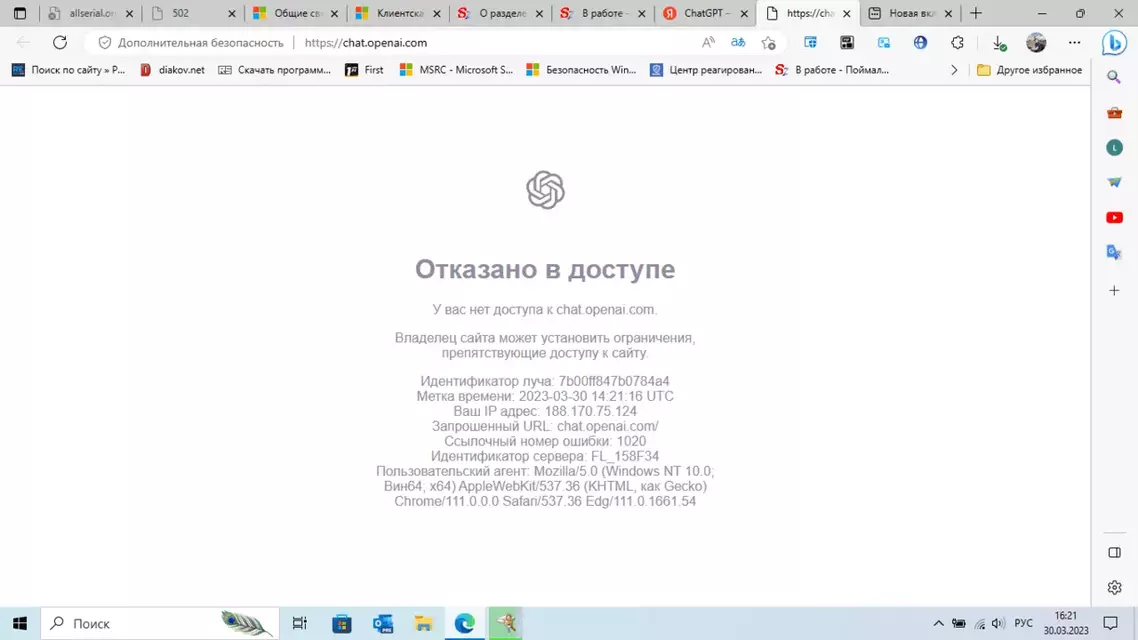Open Microsoft Edge taskbar icon

pos(464,623)
